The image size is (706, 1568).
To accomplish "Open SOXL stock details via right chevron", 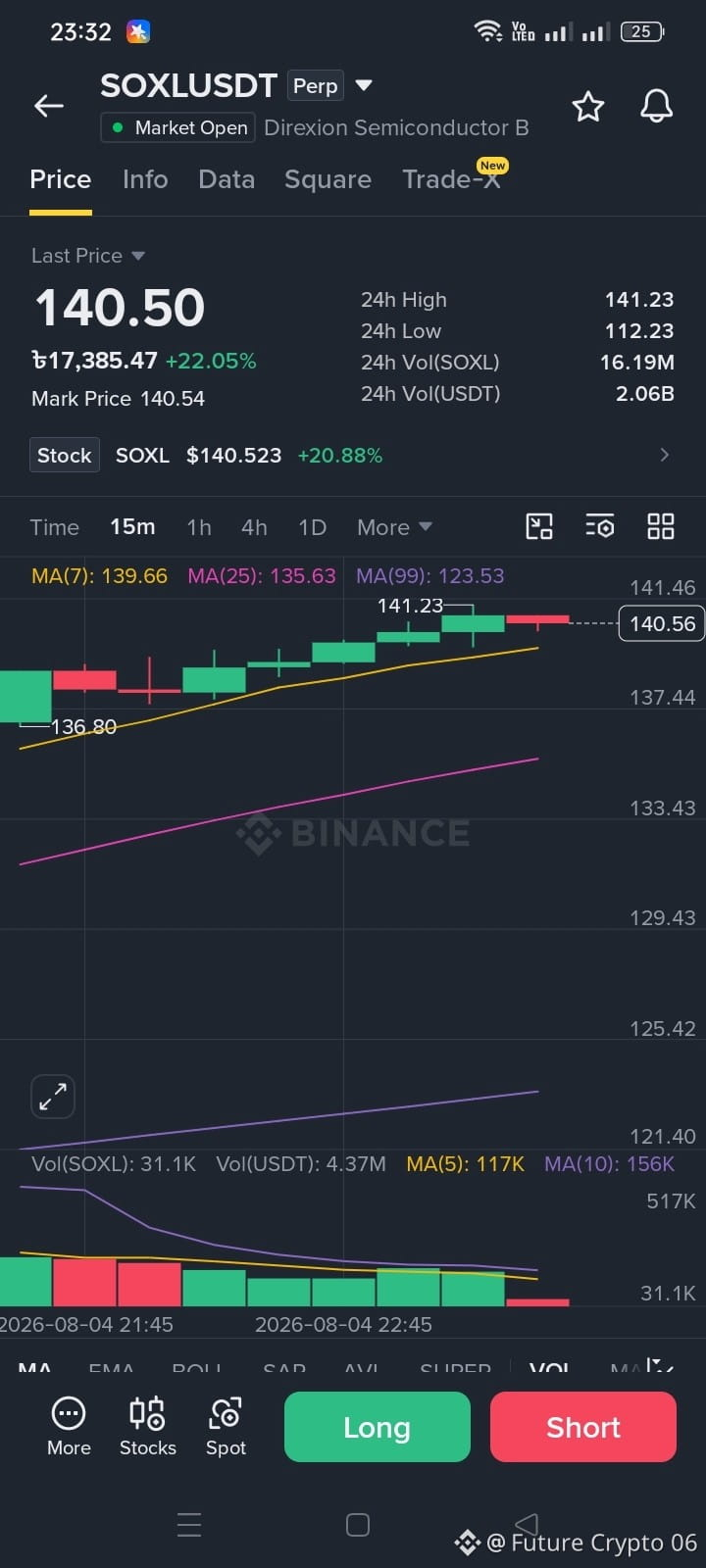I will pyautogui.click(x=664, y=455).
